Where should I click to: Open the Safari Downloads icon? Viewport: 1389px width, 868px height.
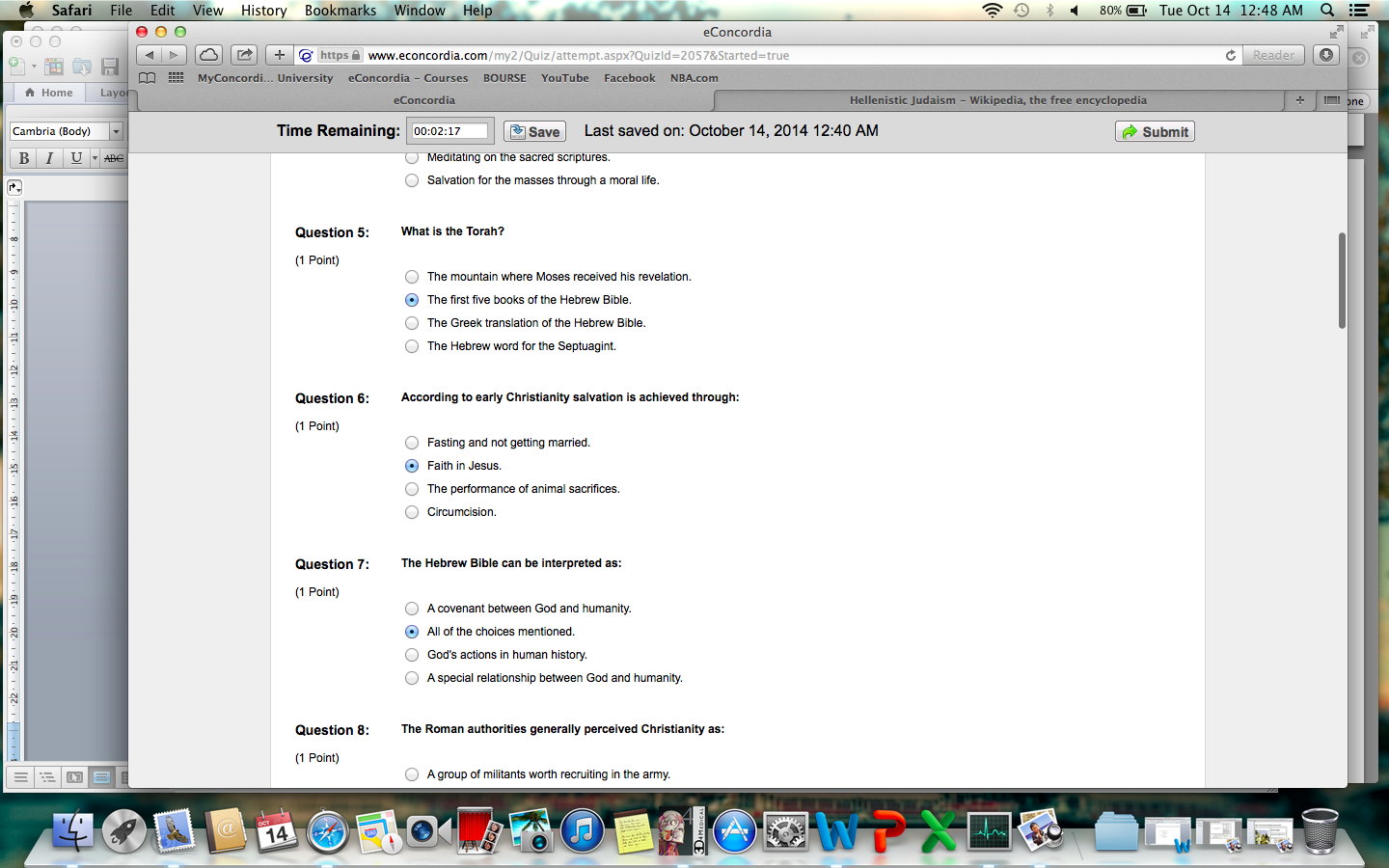point(1326,55)
